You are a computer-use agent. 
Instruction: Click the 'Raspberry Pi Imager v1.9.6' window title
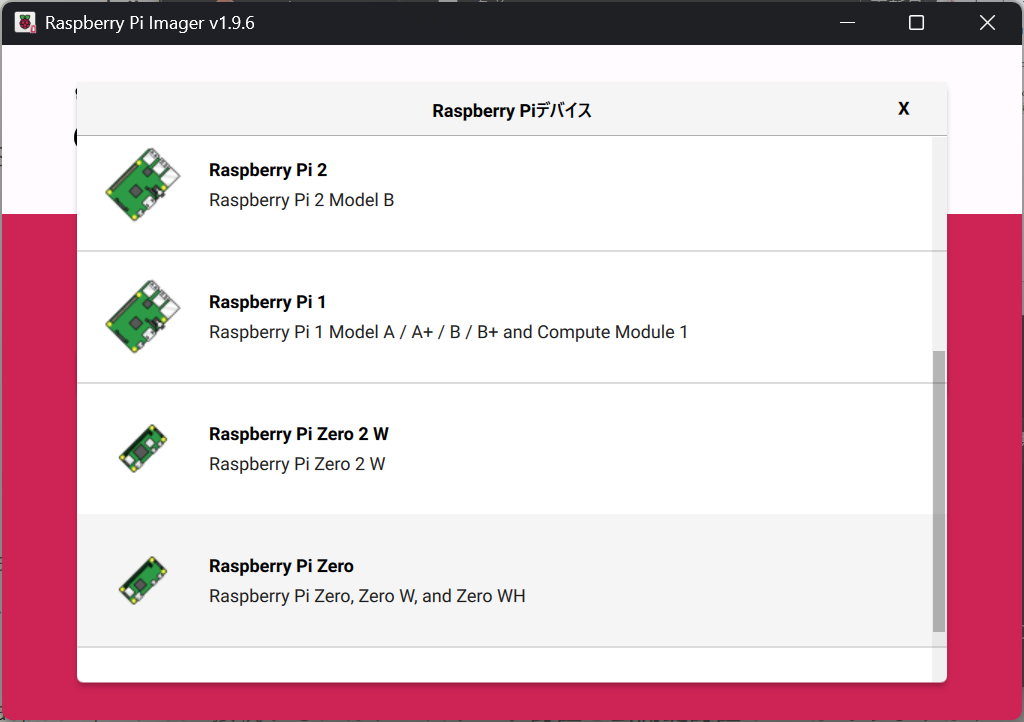(x=150, y=23)
